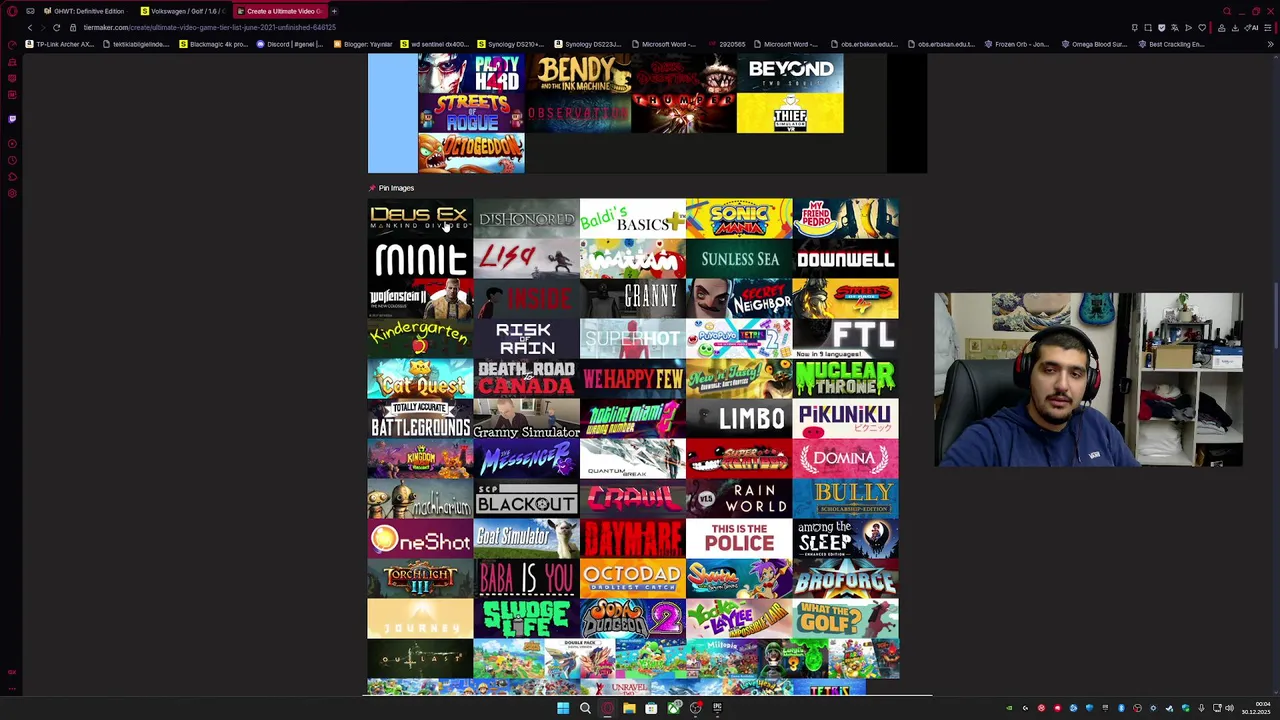Select the Nuclear Throne image

pos(845,378)
